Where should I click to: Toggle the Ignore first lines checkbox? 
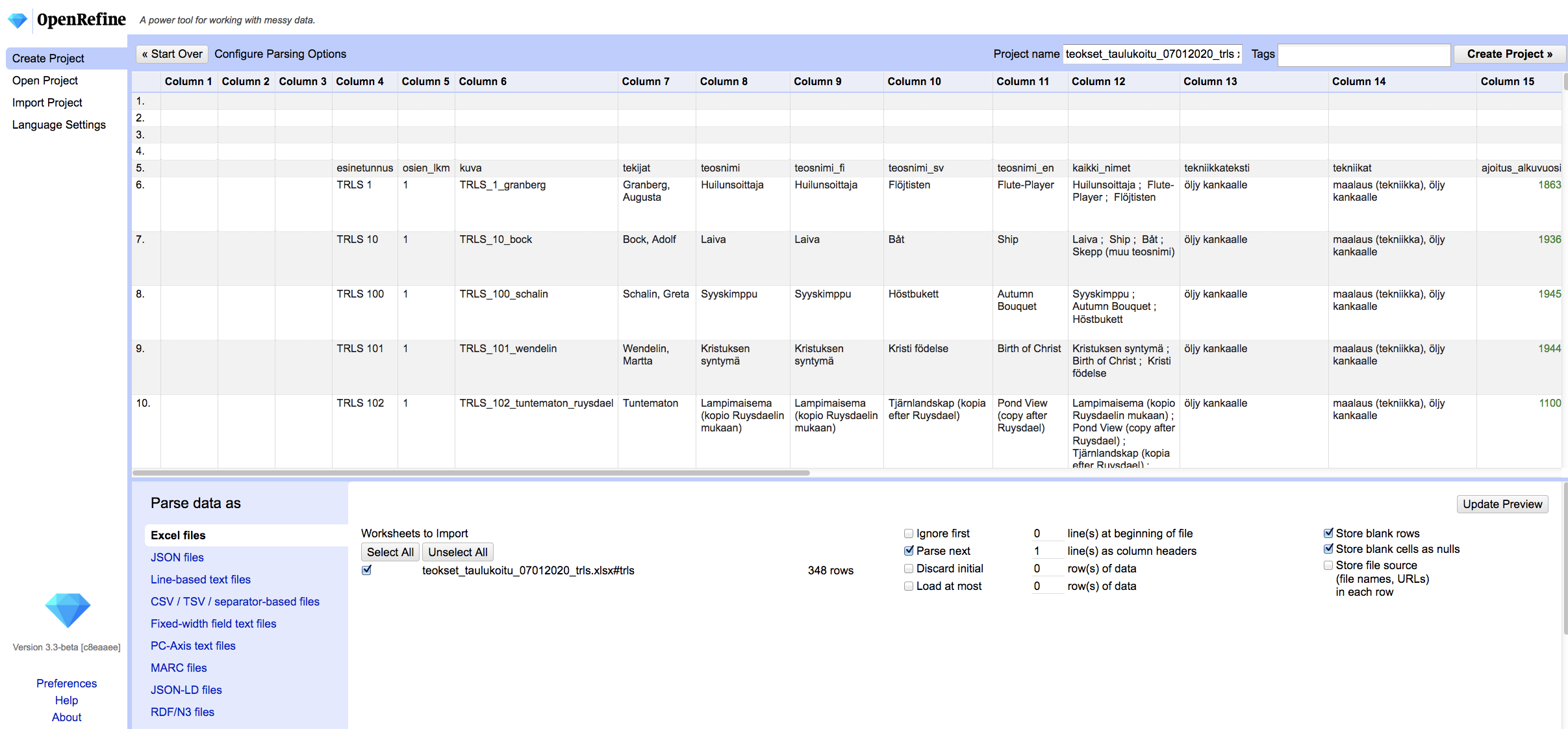pyautogui.click(x=909, y=533)
